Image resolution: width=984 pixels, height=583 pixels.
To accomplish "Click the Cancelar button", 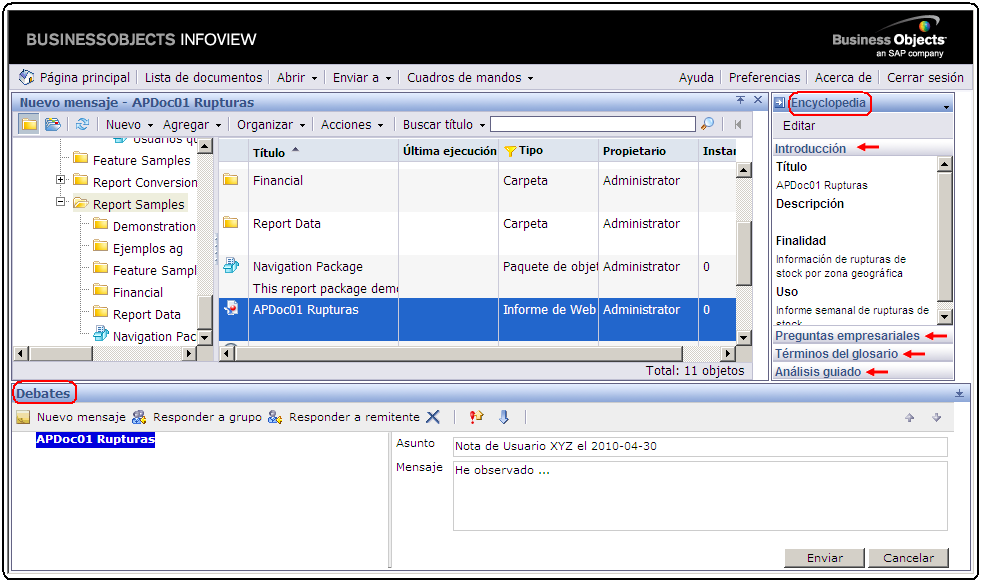I will pos(908,558).
